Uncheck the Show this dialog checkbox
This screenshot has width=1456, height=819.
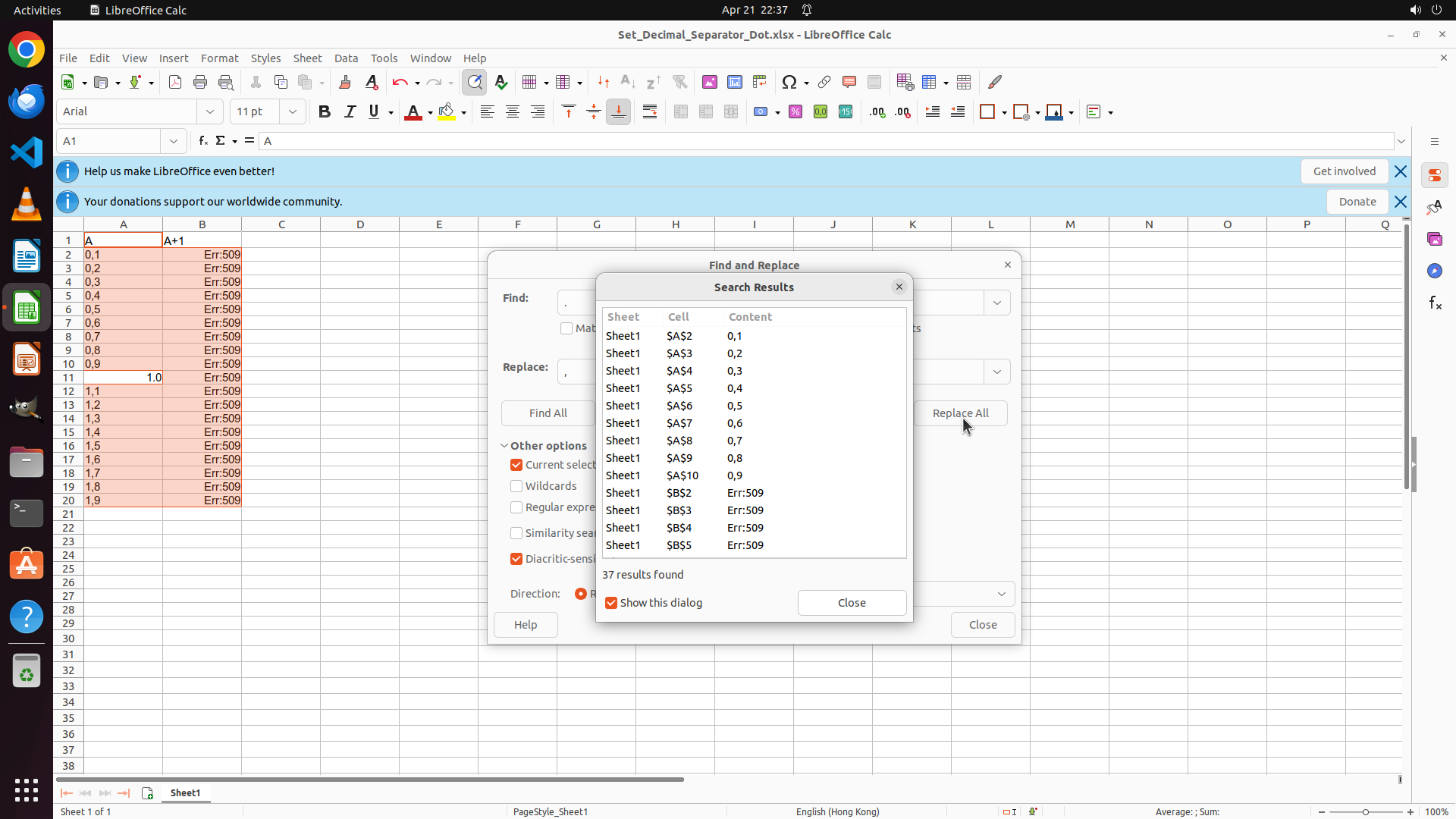[x=611, y=603]
